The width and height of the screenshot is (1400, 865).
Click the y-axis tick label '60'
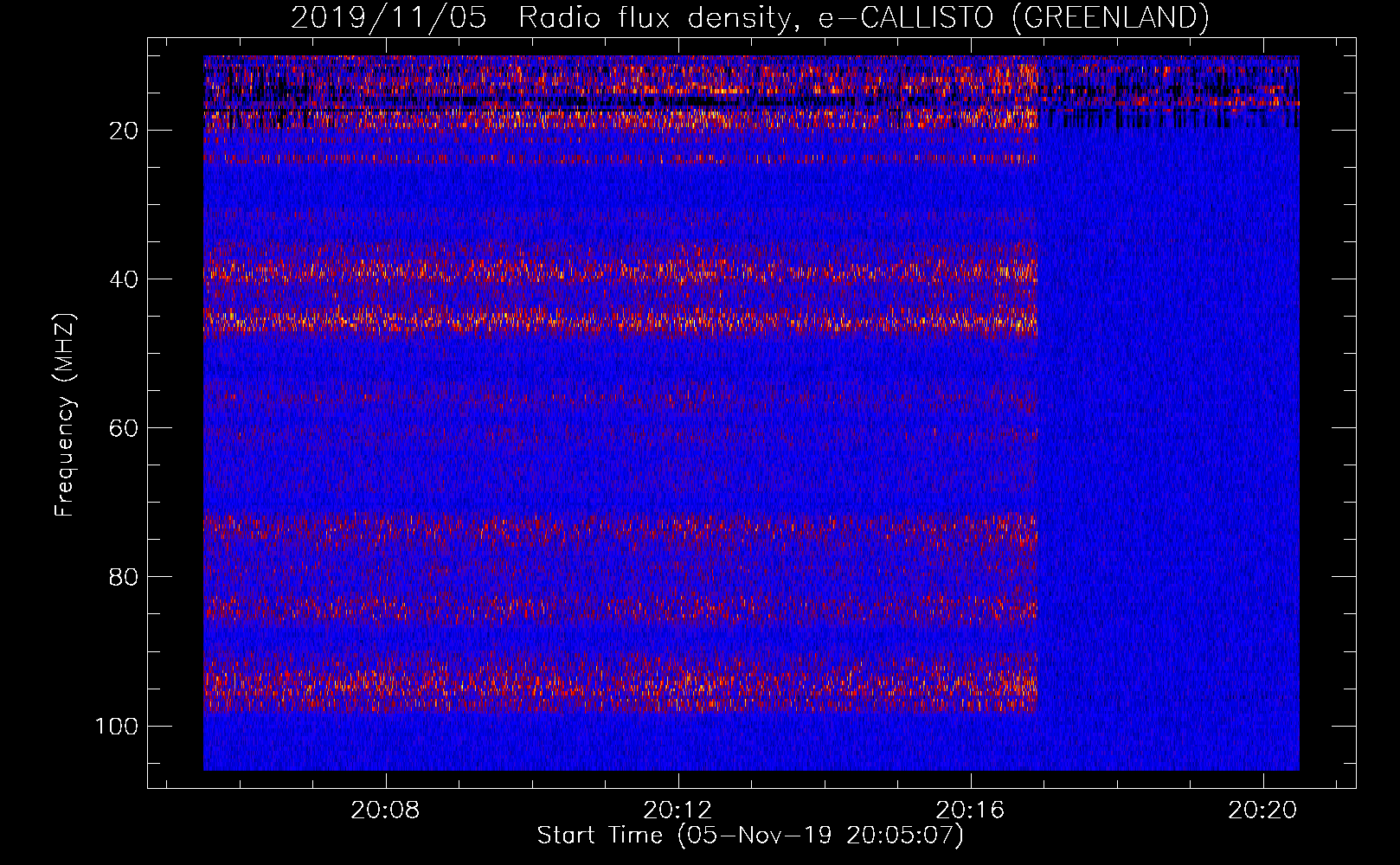click(124, 428)
